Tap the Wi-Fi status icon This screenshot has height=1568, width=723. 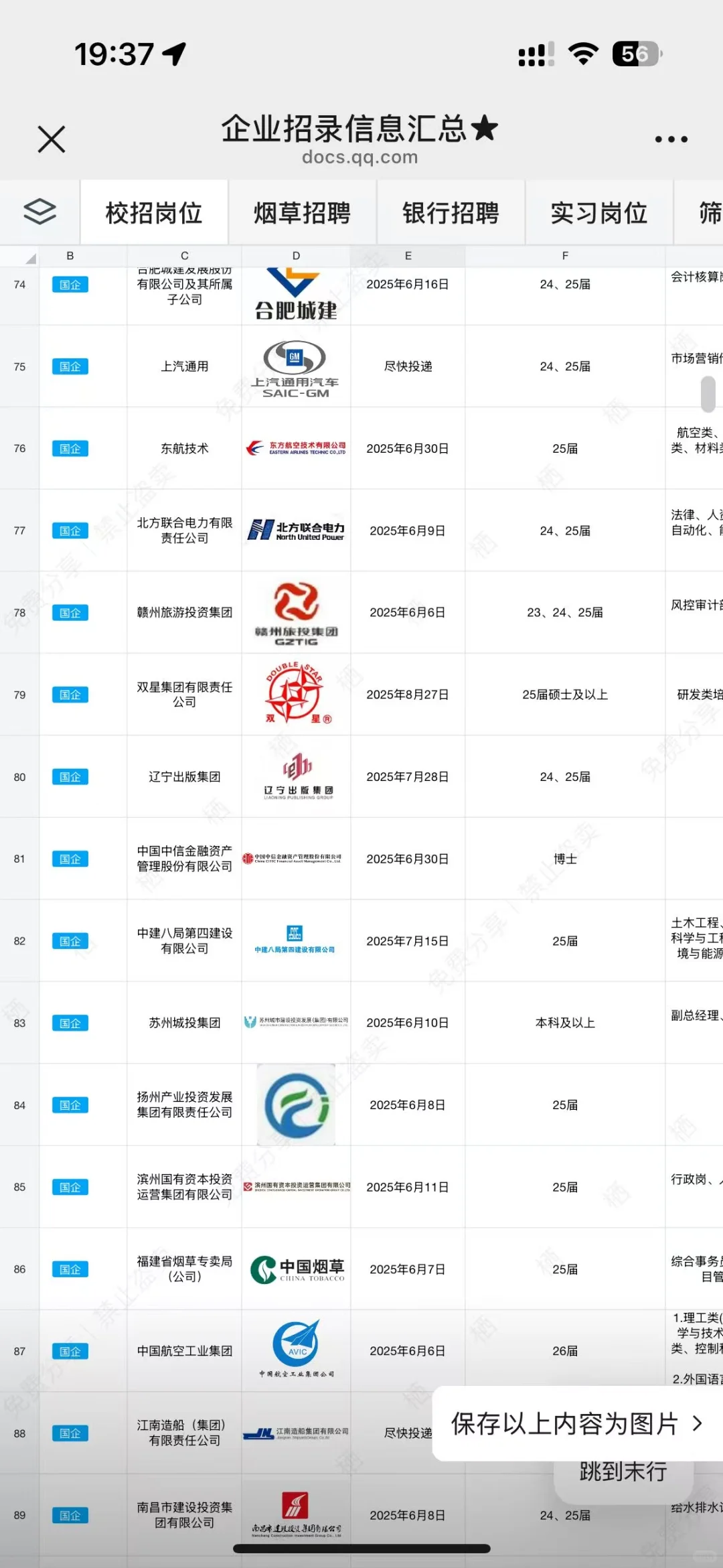tap(583, 54)
